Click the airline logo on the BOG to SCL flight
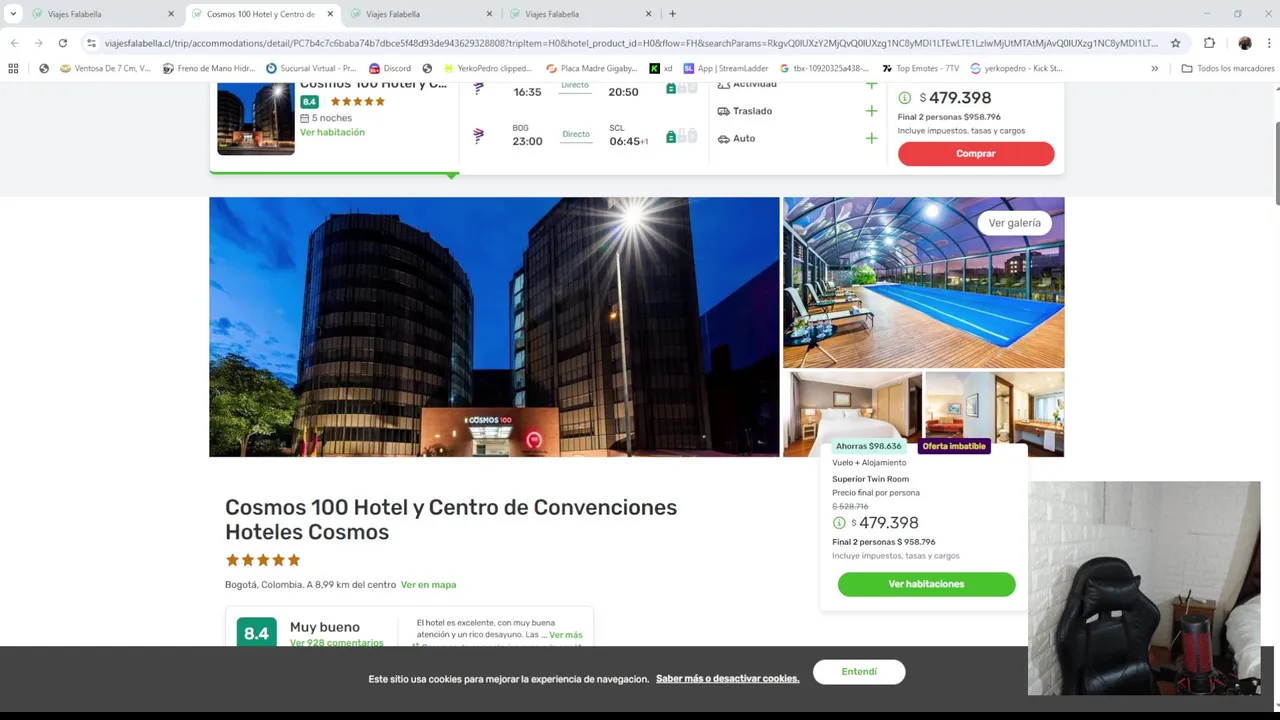 coord(478,135)
